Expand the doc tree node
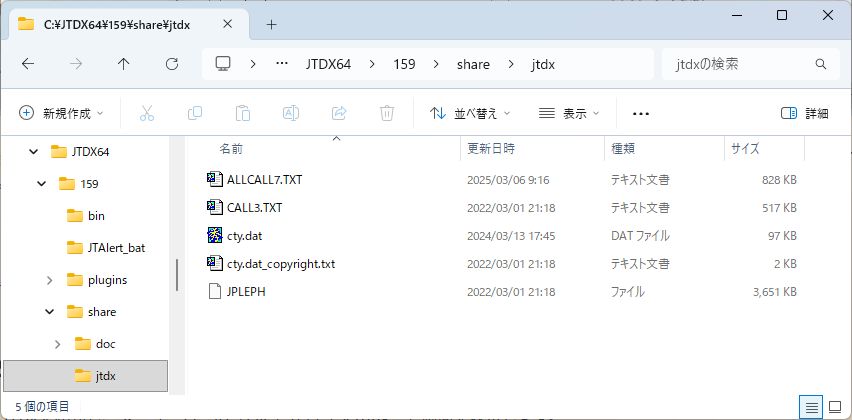Screen dimensions: 852x420 (x=58, y=344)
